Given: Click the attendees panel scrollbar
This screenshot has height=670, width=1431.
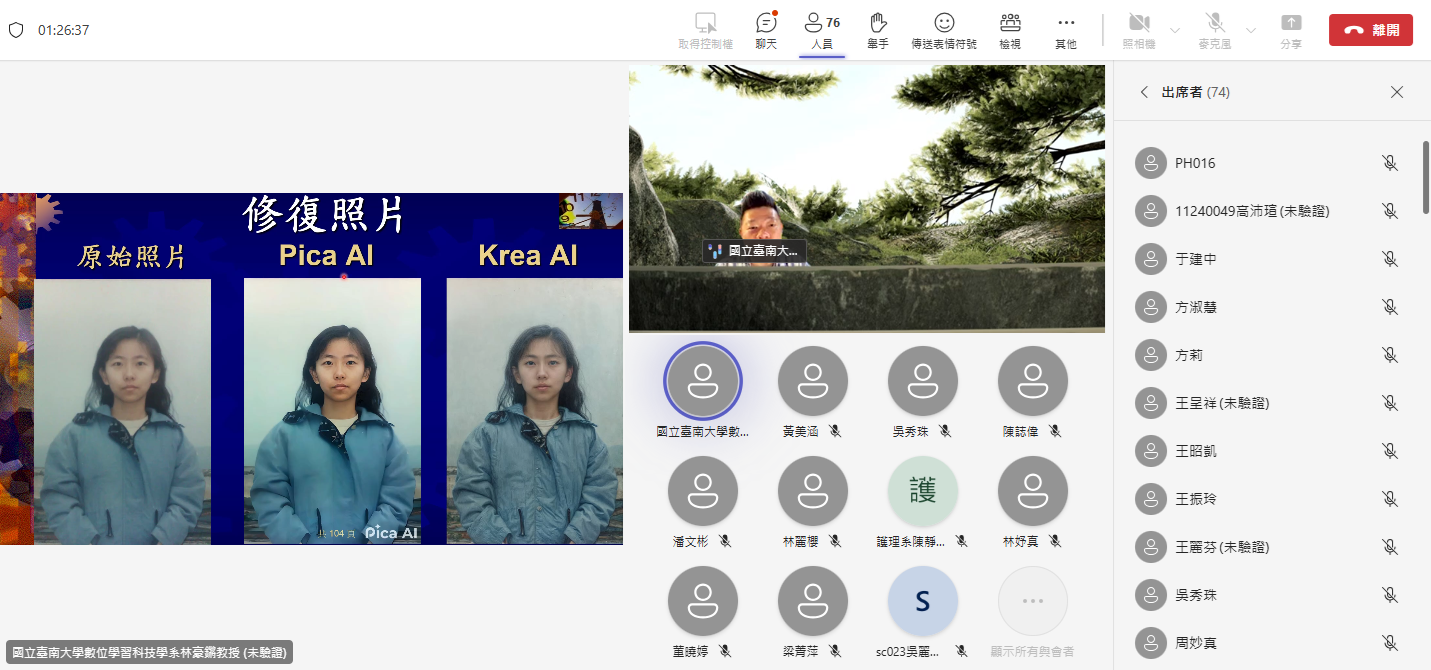Looking at the screenshot, I should point(1426,177).
